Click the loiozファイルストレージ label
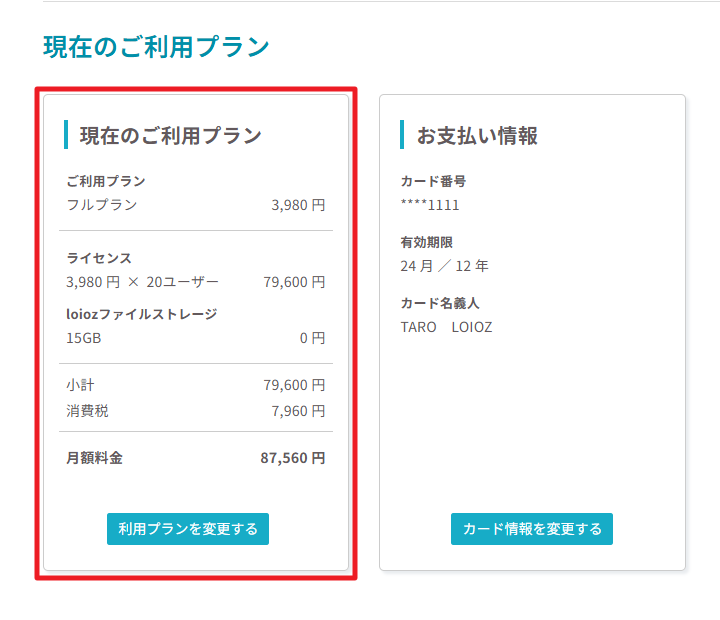Screen dimensions: 720x620 point(141,314)
